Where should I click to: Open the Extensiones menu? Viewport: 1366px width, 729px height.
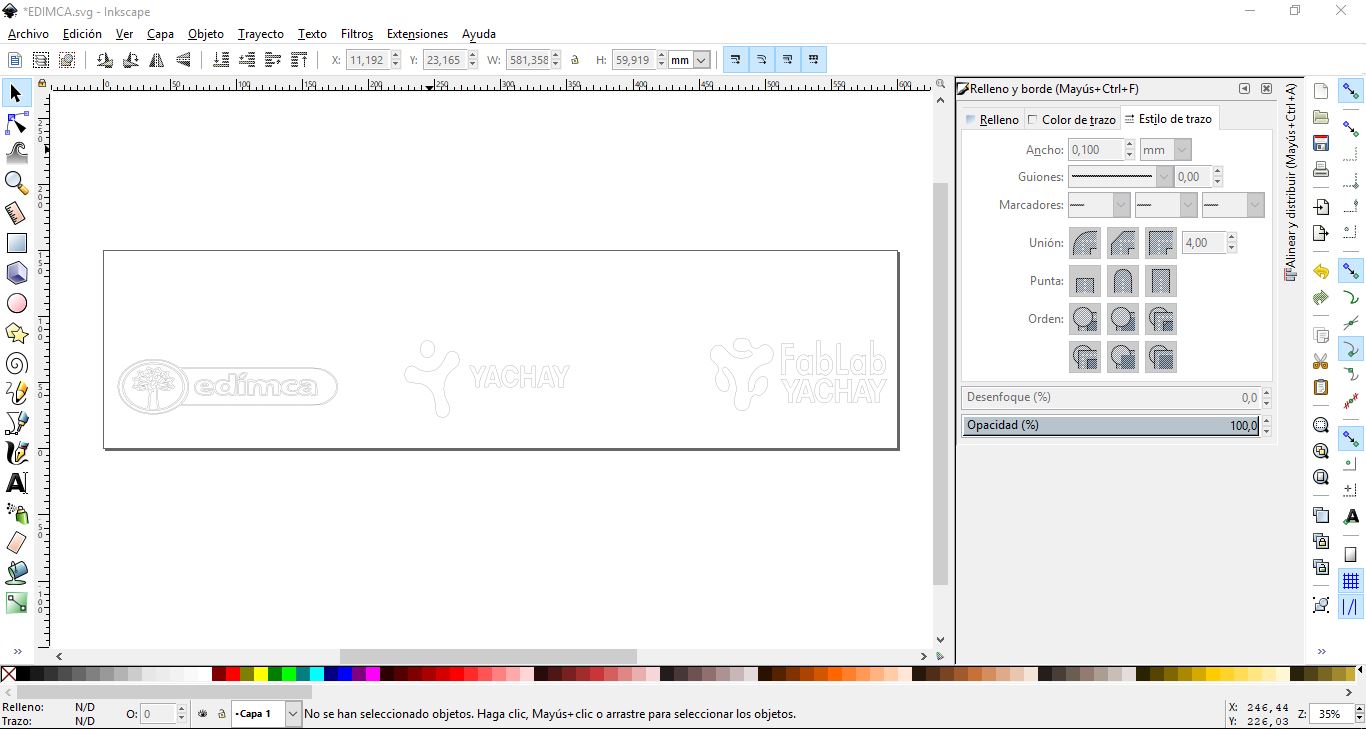tap(417, 34)
